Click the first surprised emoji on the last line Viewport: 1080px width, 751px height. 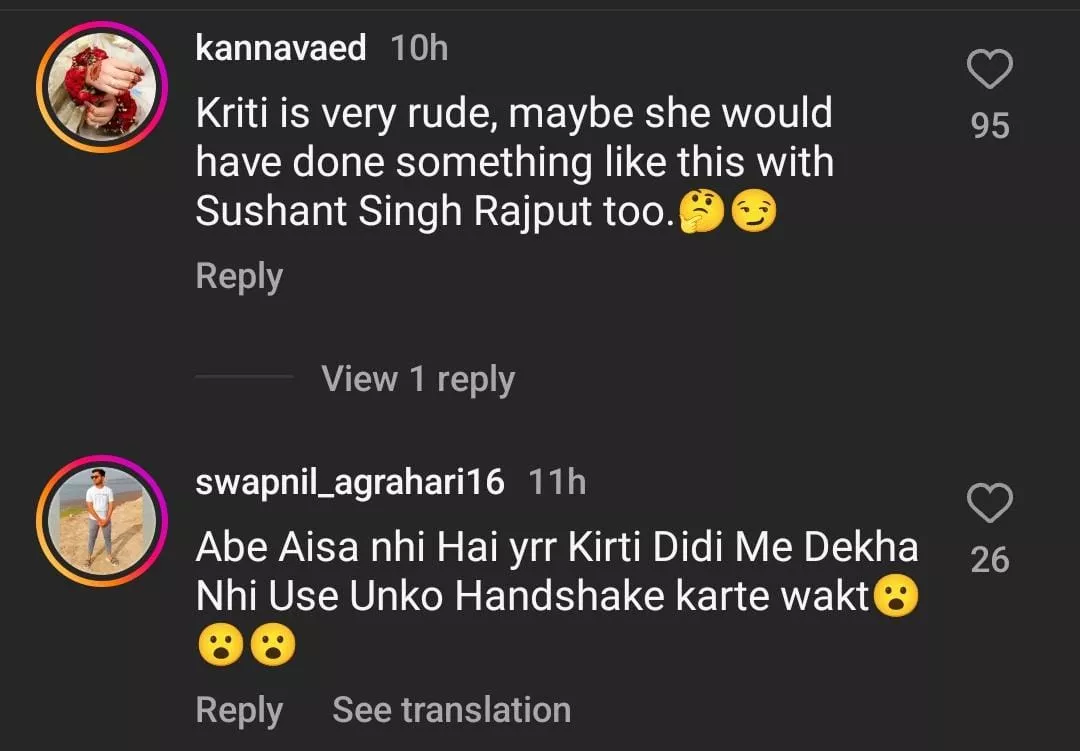click(220, 647)
